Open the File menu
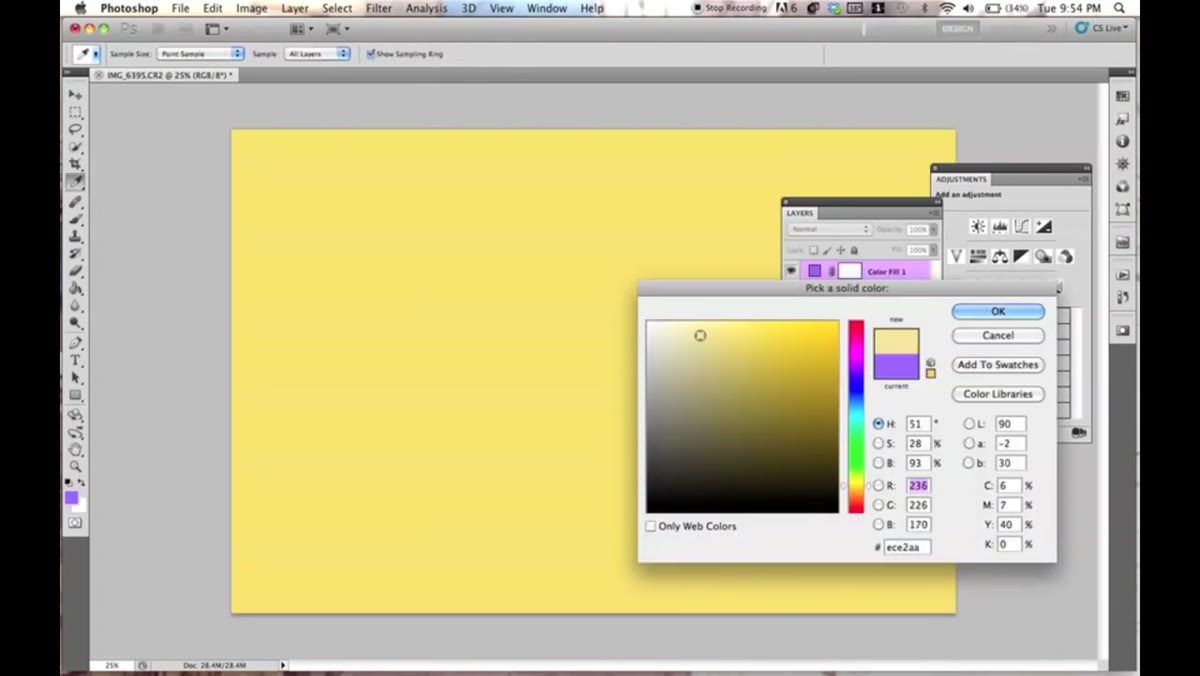 point(180,8)
